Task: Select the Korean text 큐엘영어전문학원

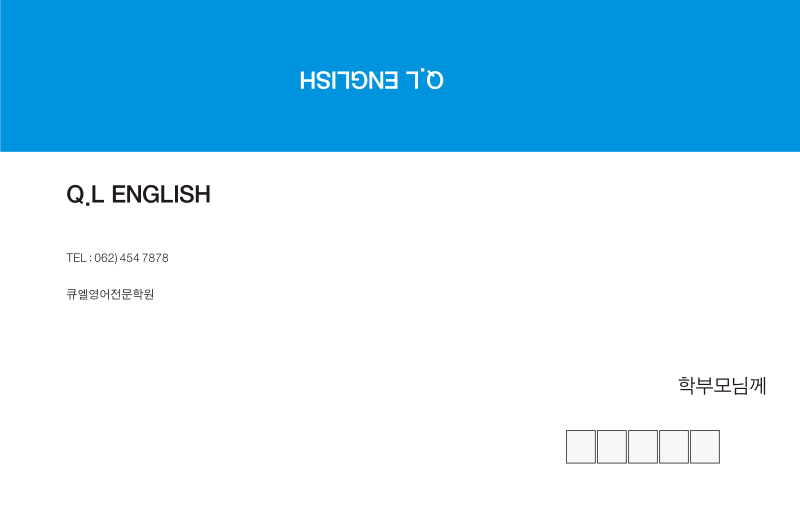Action: coord(110,294)
